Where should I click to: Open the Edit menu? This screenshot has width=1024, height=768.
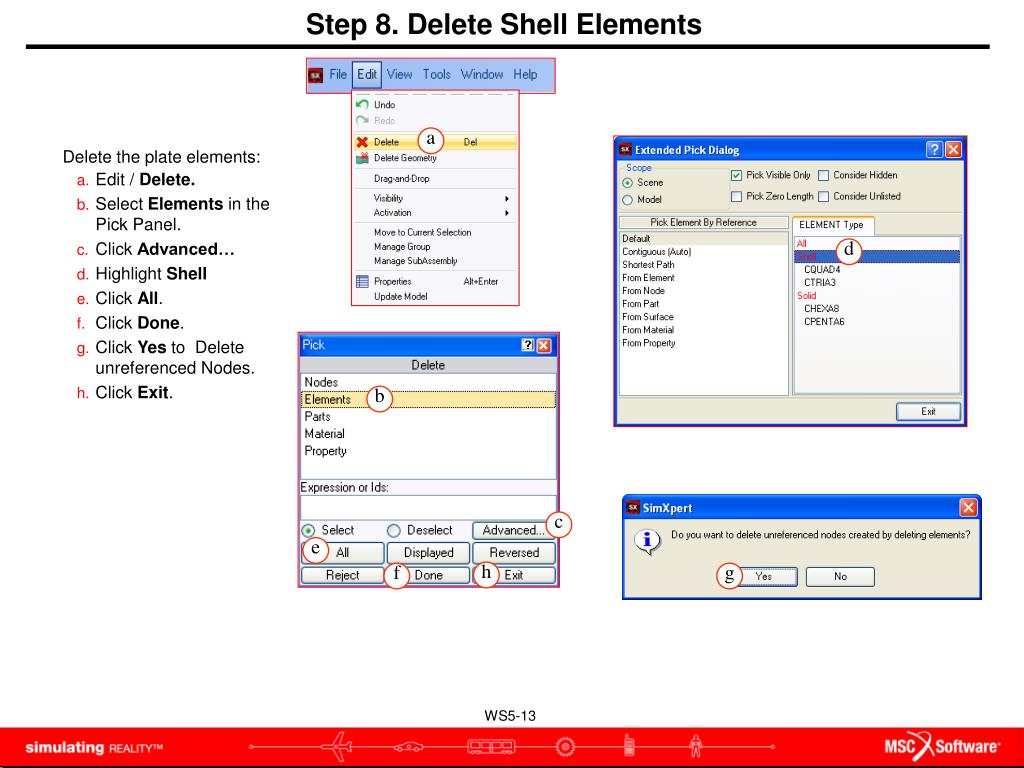(366, 74)
